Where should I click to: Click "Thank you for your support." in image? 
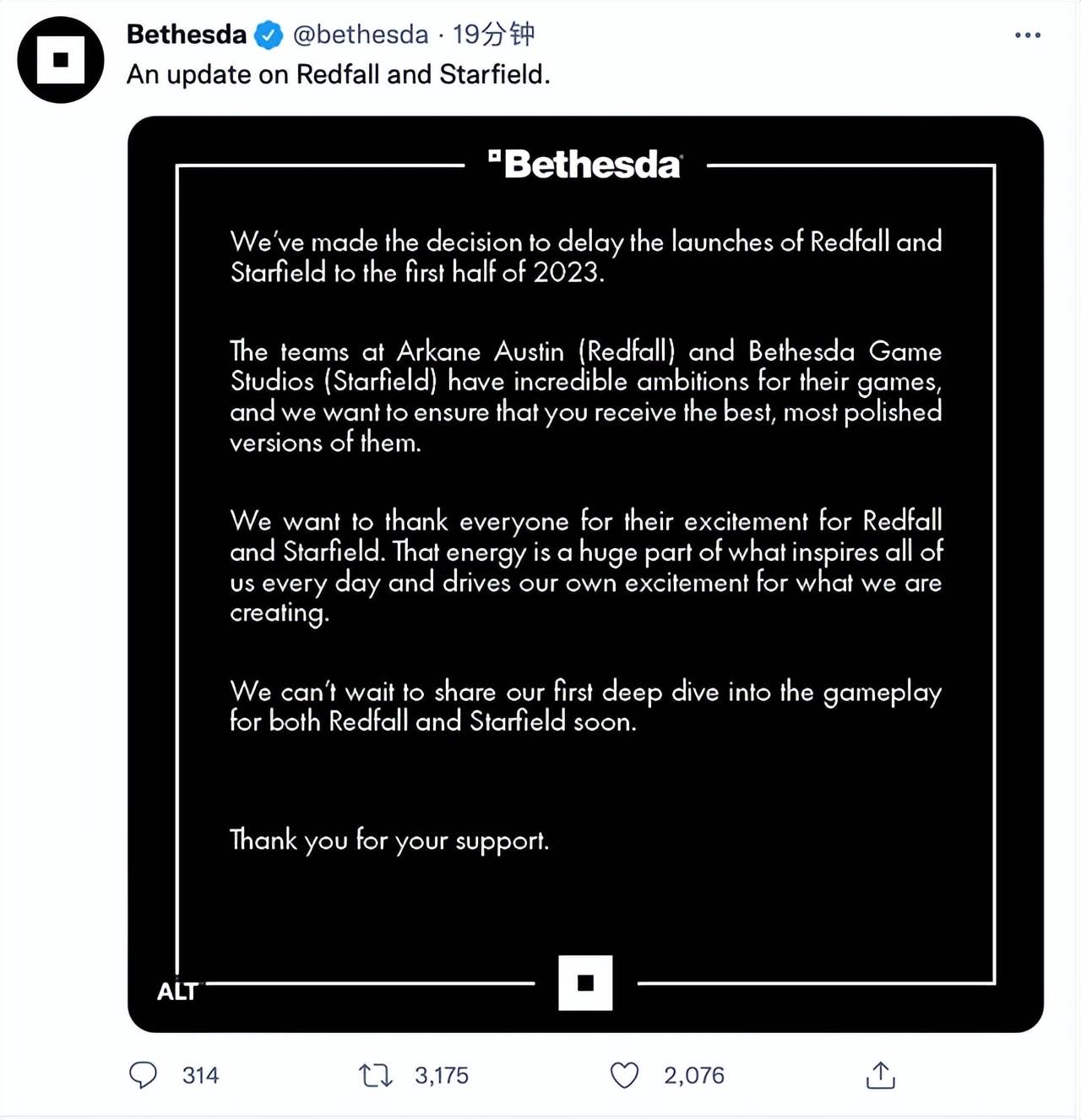[x=389, y=840]
